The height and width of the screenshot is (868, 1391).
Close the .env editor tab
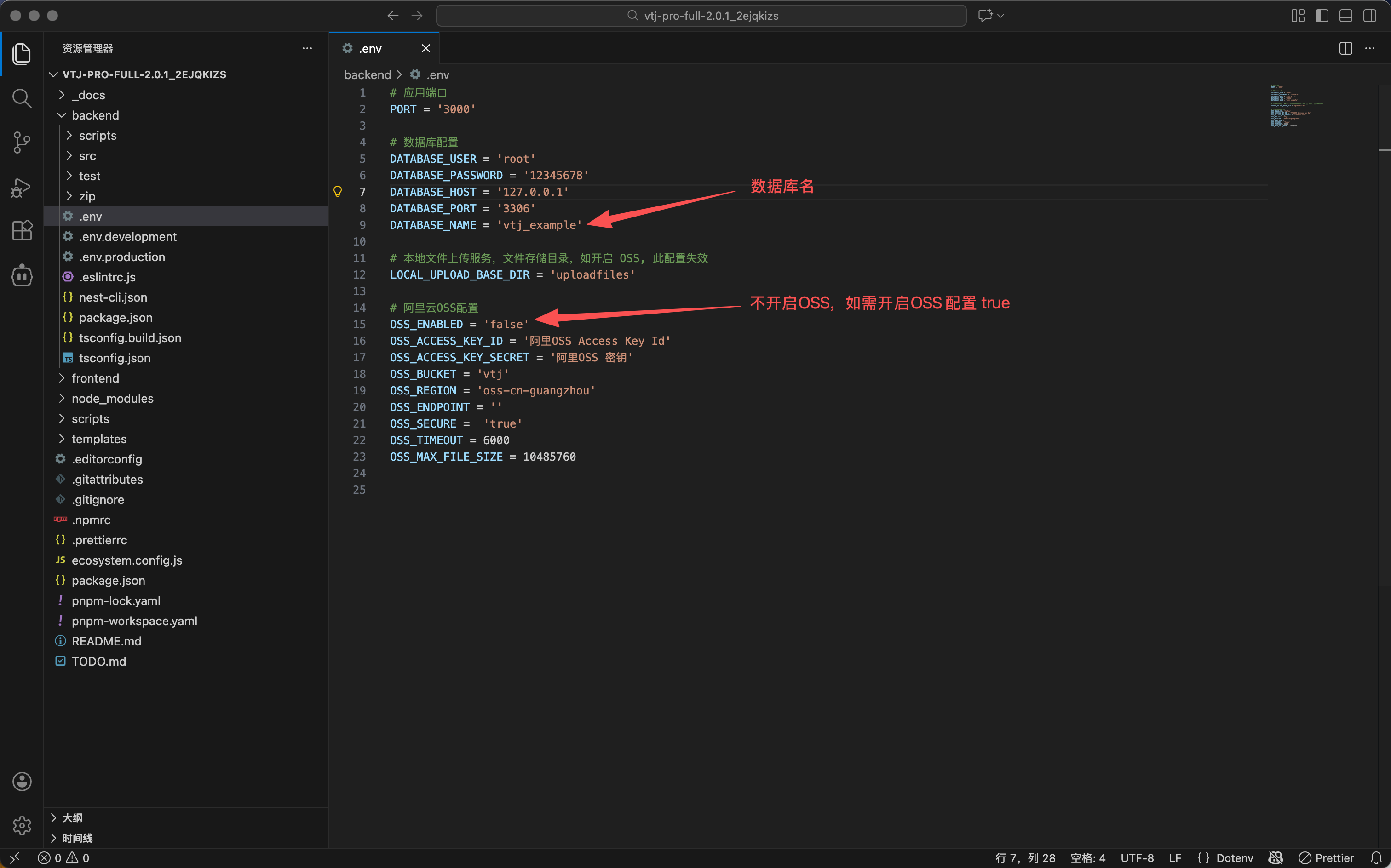425,48
